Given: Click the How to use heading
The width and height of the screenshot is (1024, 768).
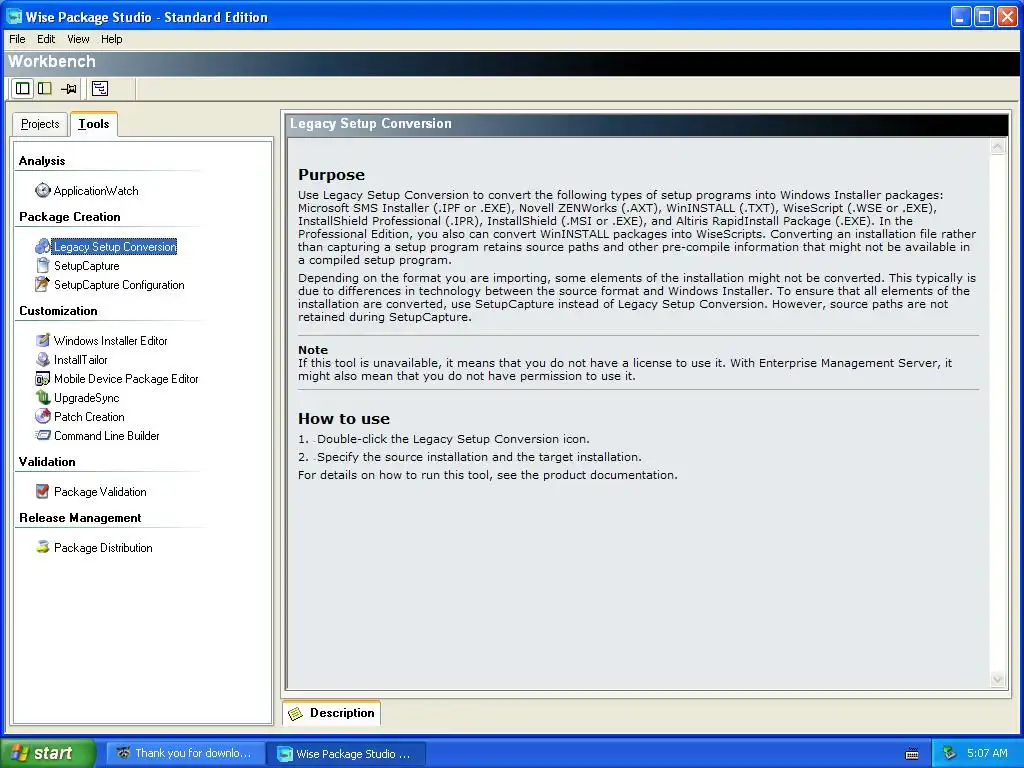Looking at the screenshot, I should 344,419.
